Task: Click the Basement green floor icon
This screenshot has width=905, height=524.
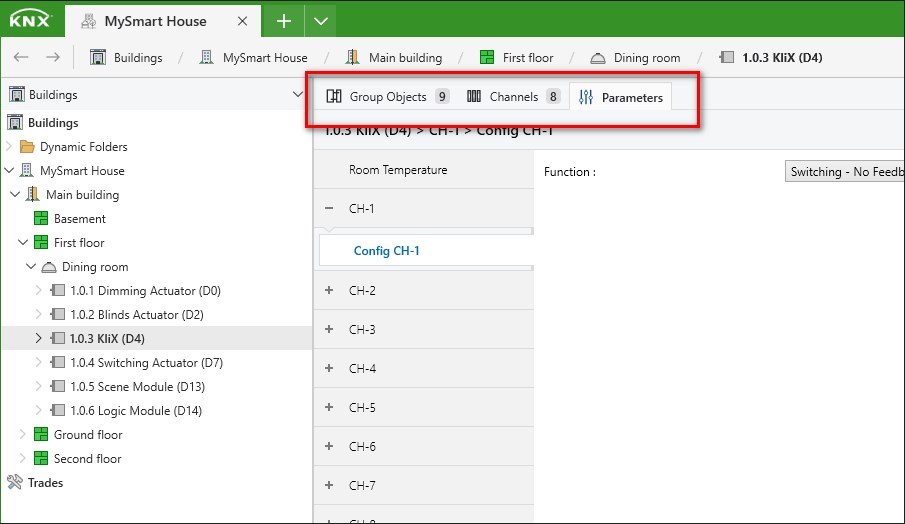Action: click(41, 218)
